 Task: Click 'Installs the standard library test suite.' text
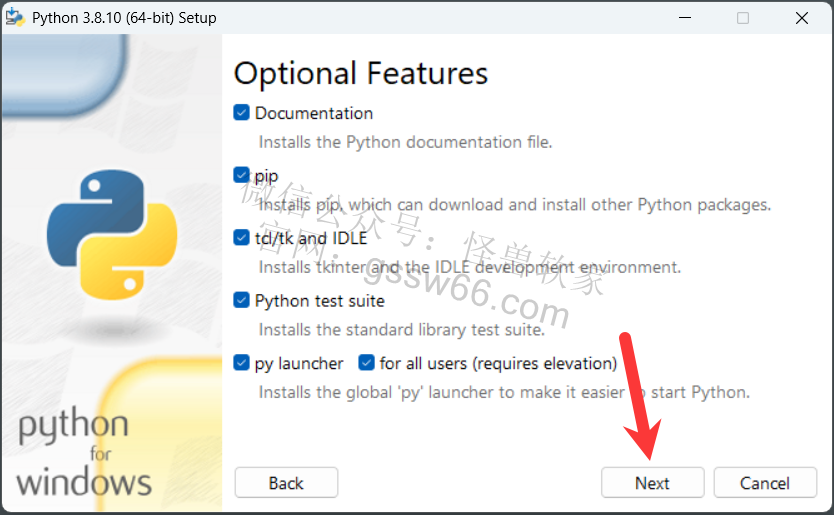click(x=402, y=330)
